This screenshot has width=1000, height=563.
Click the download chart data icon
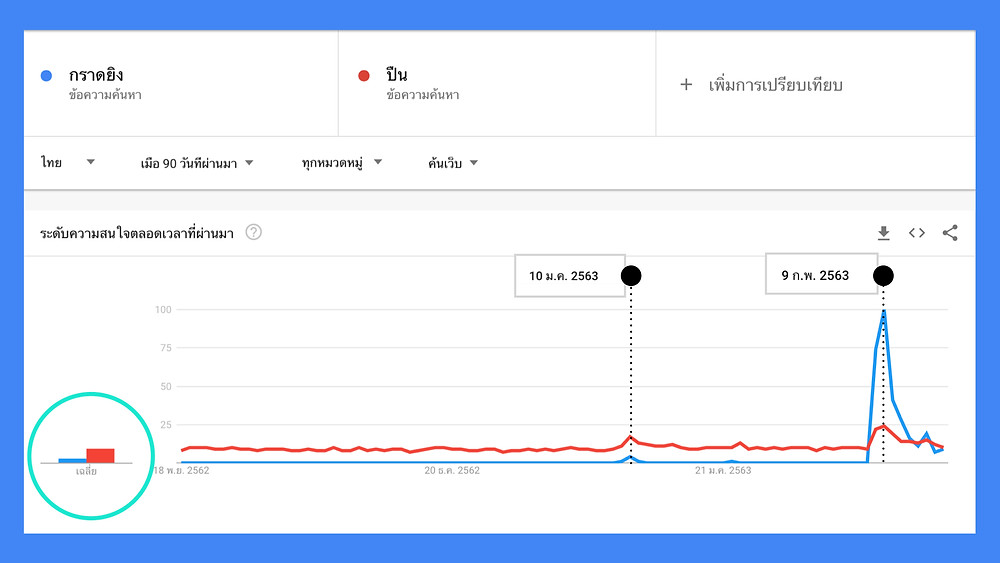pos(883,233)
